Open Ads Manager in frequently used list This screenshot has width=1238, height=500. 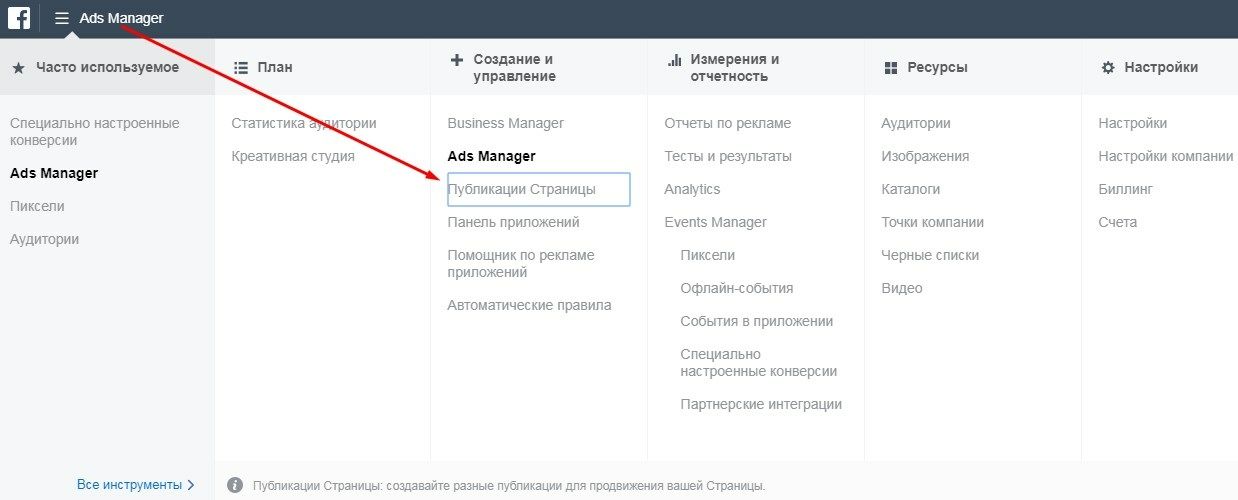pos(54,173)
